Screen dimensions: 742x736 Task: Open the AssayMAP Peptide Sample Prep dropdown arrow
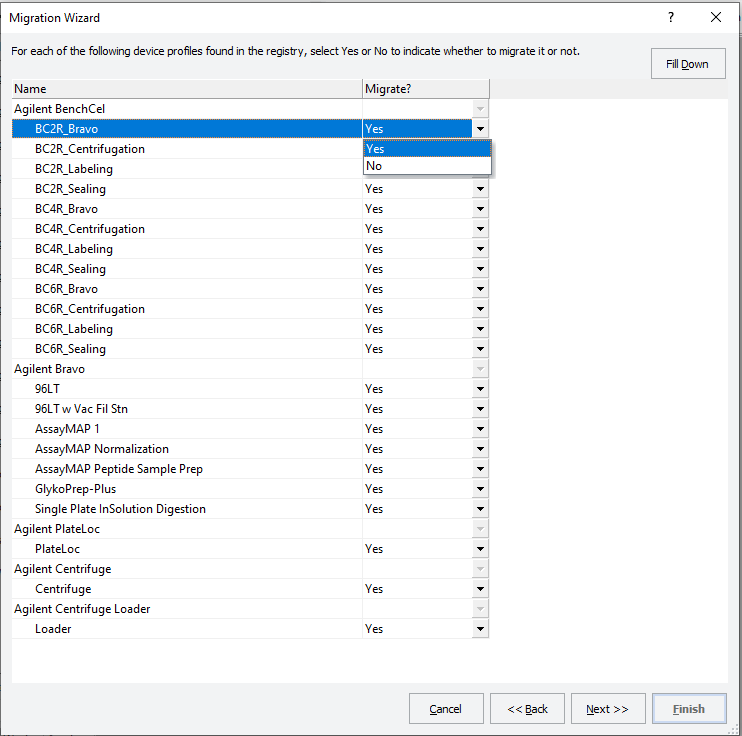(480, 469)
